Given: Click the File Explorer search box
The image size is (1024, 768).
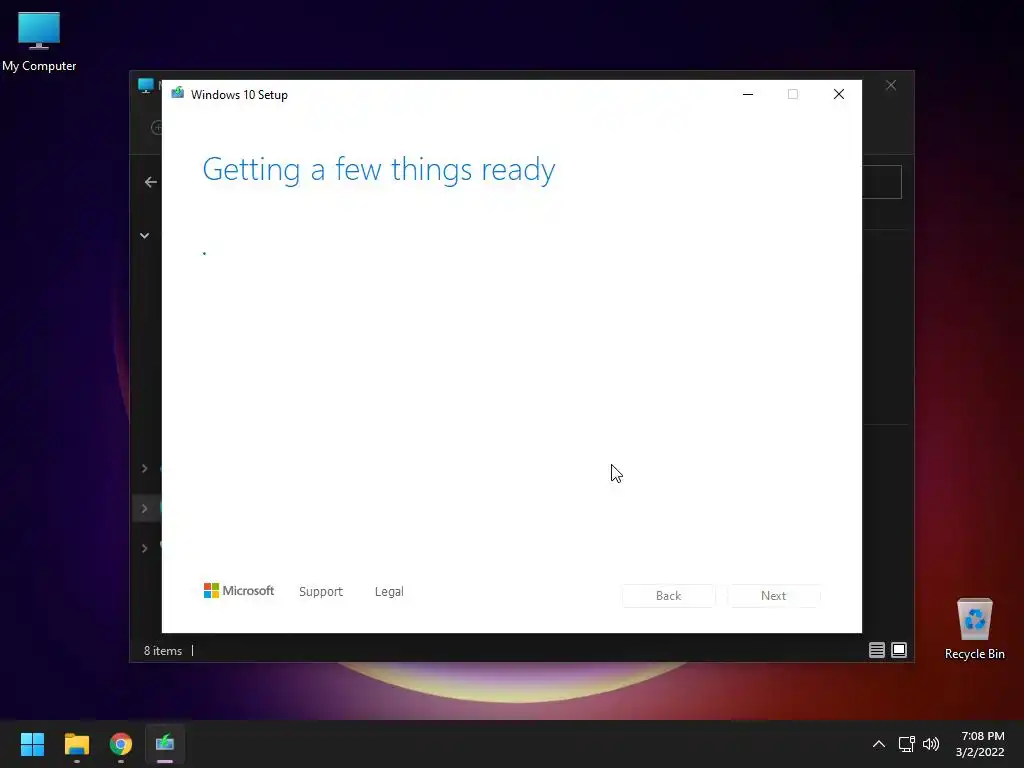Looking at the screenshot, I should 882,182.
